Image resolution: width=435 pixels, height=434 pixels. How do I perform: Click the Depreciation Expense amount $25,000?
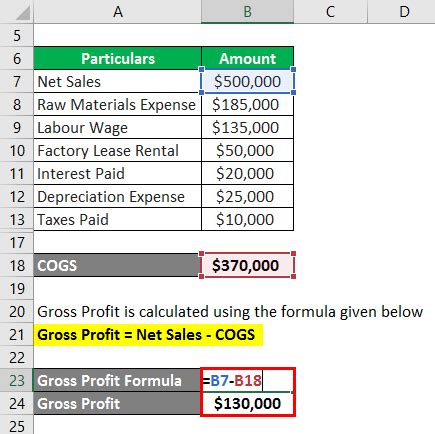[247, 197]
